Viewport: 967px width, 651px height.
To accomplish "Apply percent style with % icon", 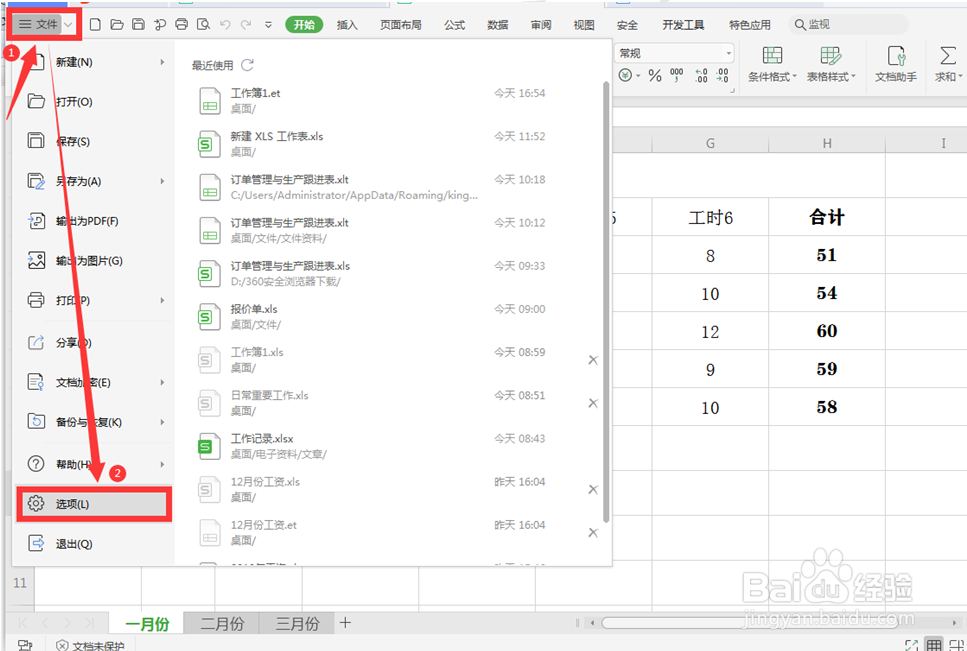I will point(655,76).
